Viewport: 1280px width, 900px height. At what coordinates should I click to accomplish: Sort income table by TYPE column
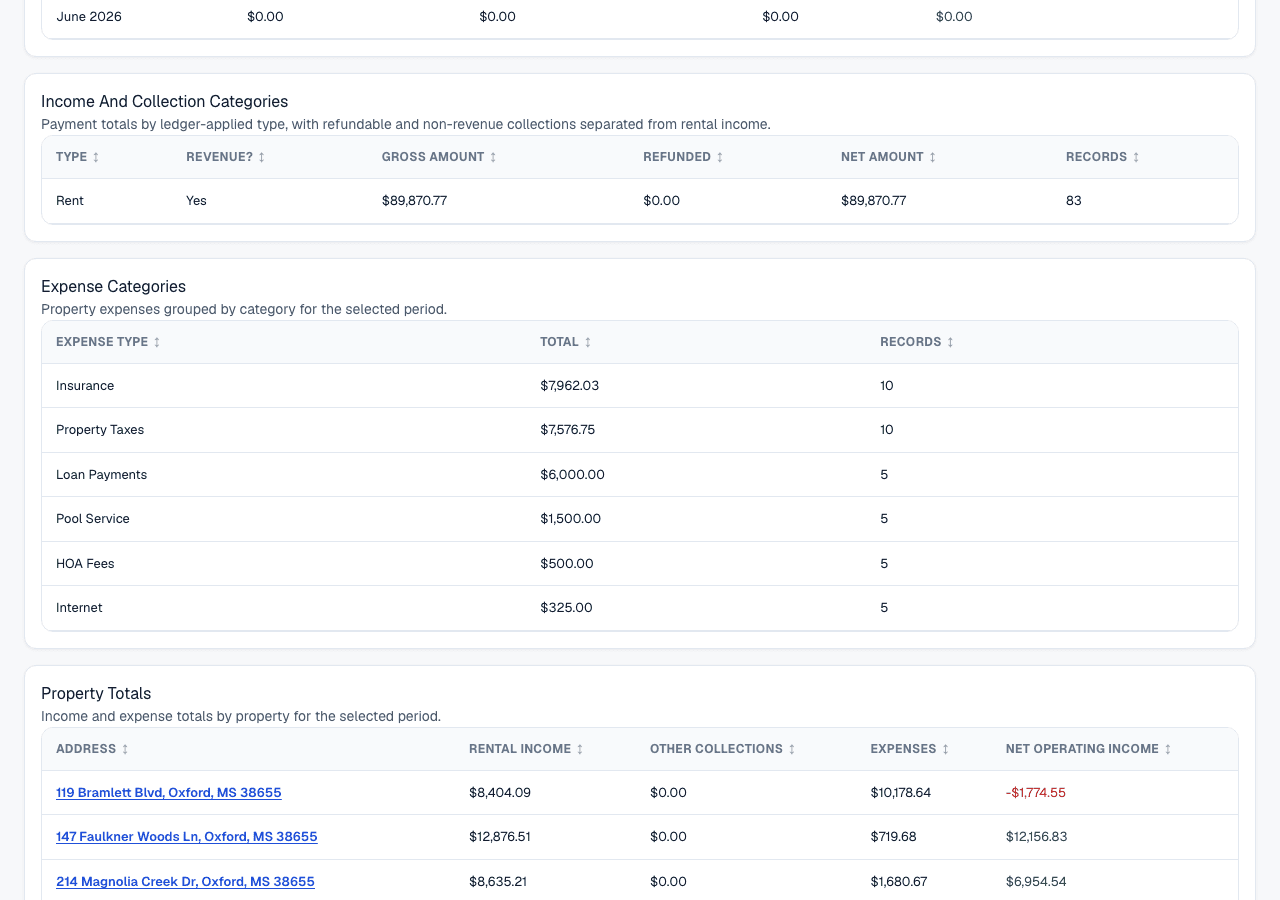pyautogui.click(x=77, y=157)
